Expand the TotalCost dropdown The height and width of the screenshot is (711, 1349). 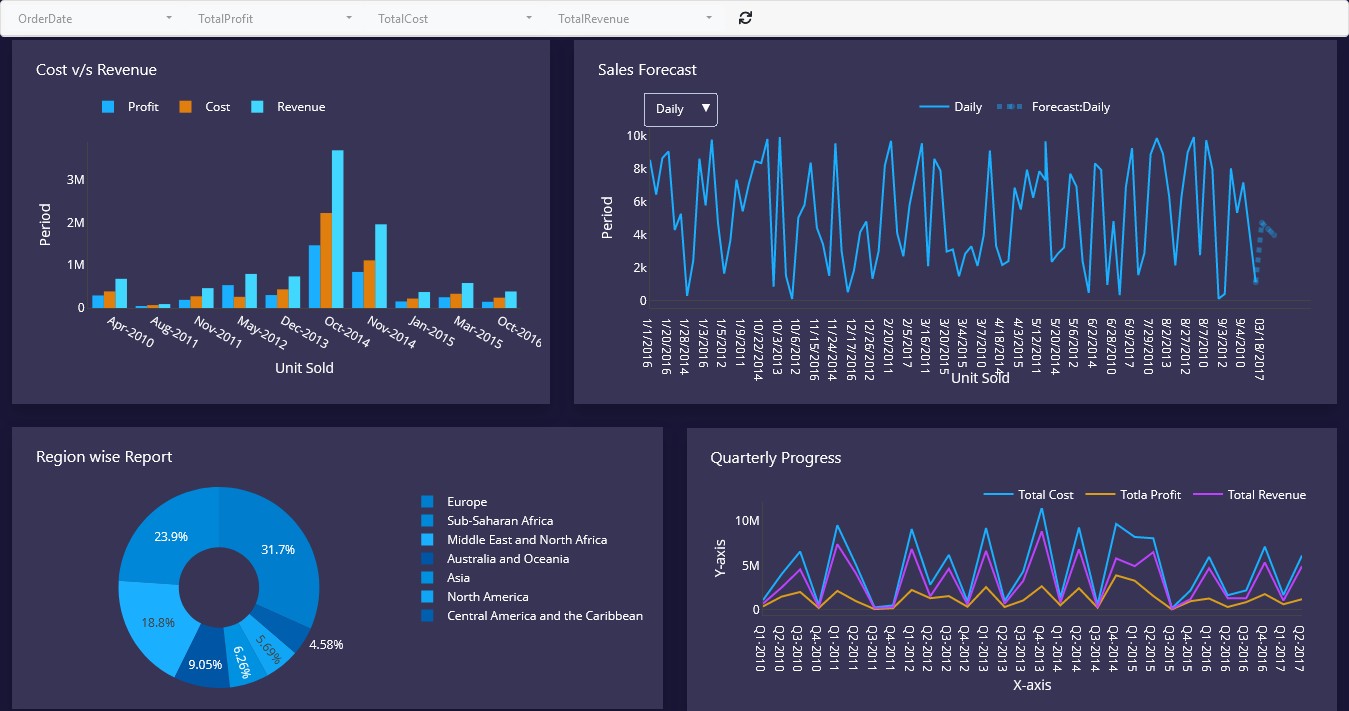pos(455,18)
